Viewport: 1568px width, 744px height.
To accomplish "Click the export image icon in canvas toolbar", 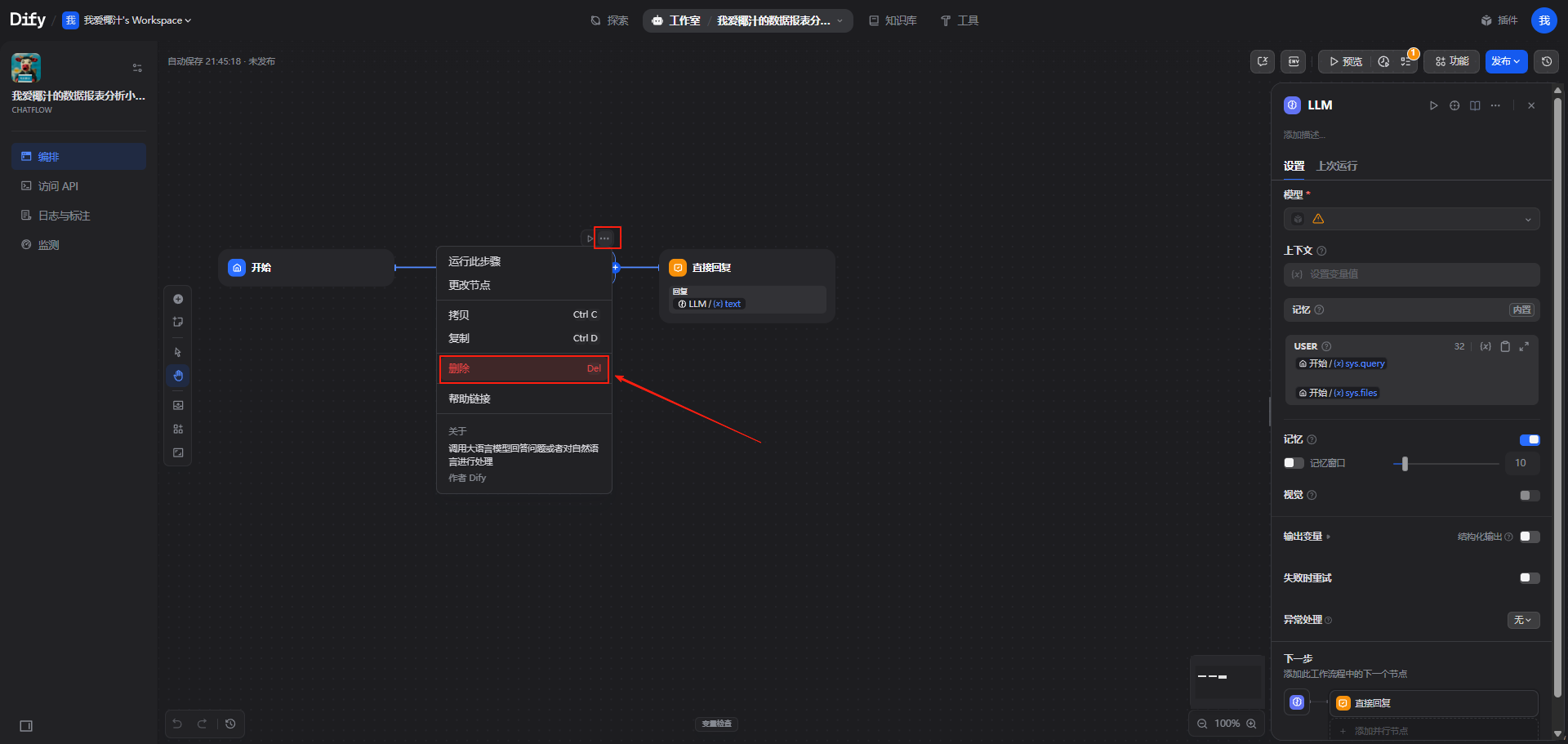I will point(178,405).
